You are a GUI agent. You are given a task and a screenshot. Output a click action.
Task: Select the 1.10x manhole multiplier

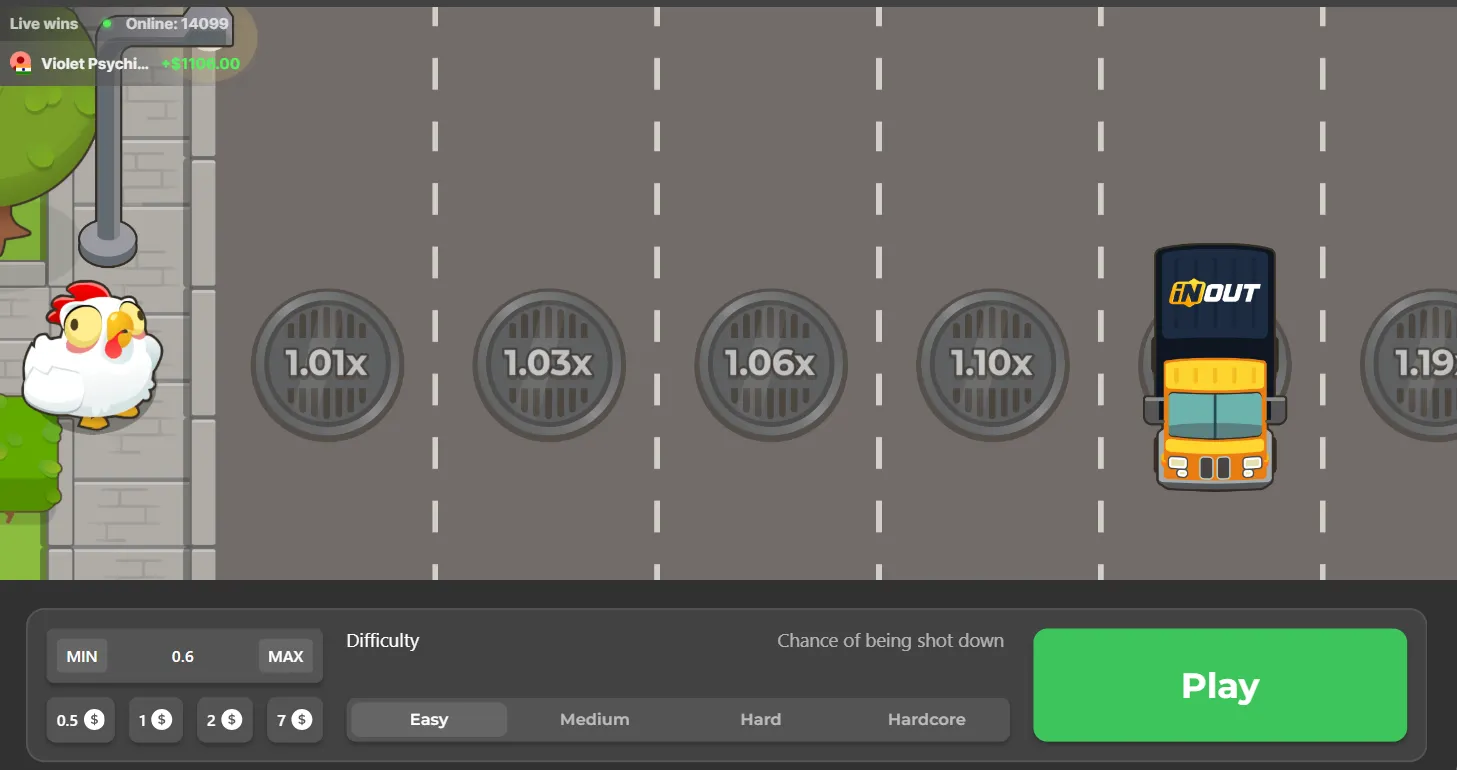coord(993,364)
